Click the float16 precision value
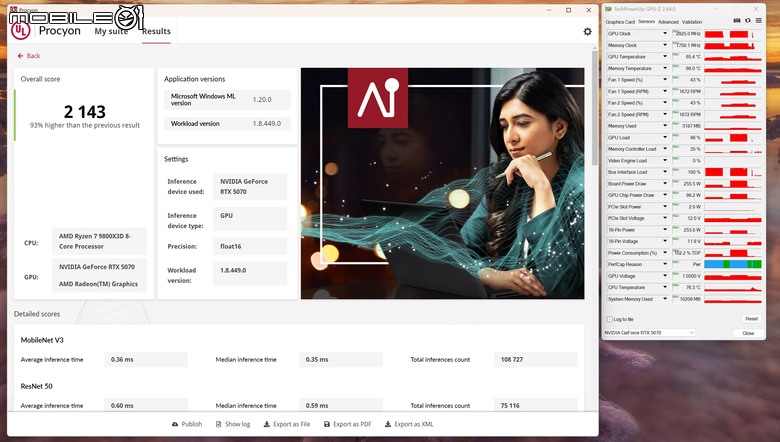Screen dimensions: 780x442 tap(250, 246)
